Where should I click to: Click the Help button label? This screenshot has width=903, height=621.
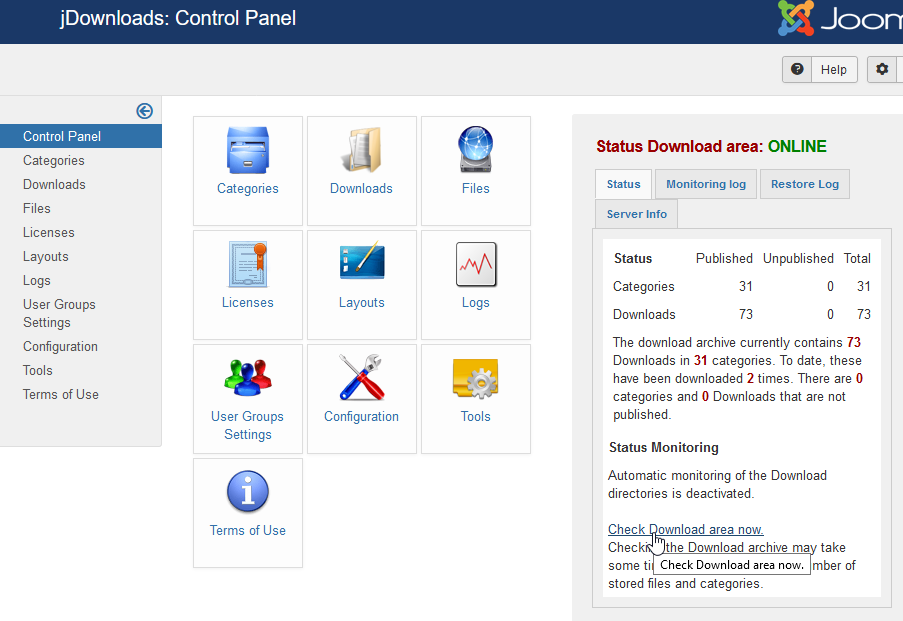[x=833, y=70]
